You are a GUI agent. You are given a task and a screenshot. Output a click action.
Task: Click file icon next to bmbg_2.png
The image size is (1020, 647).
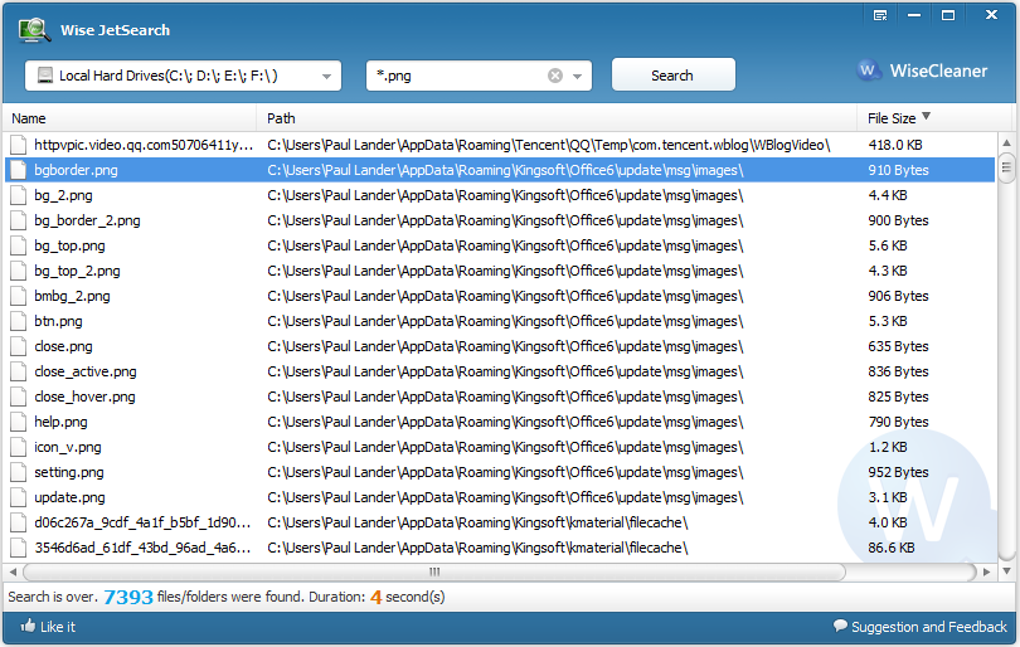[19, 297]
